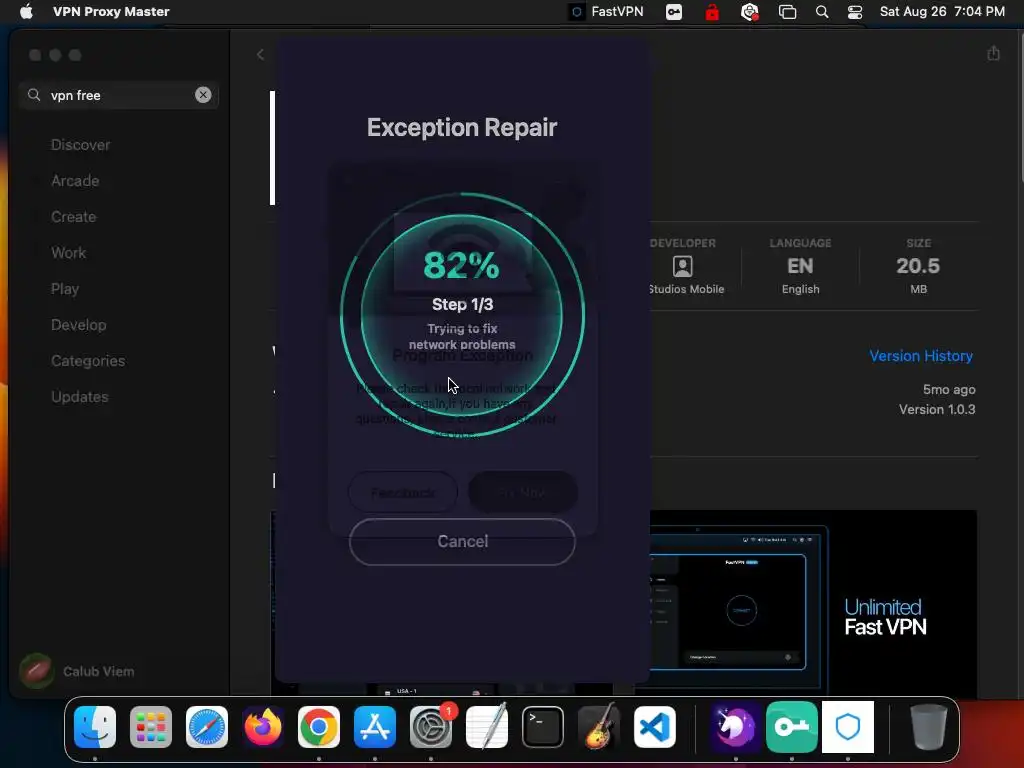The height and width of the screenshot is (768, 1024).
Task: Click the date and time in the menu bar
Action: [x=942, y=12]
